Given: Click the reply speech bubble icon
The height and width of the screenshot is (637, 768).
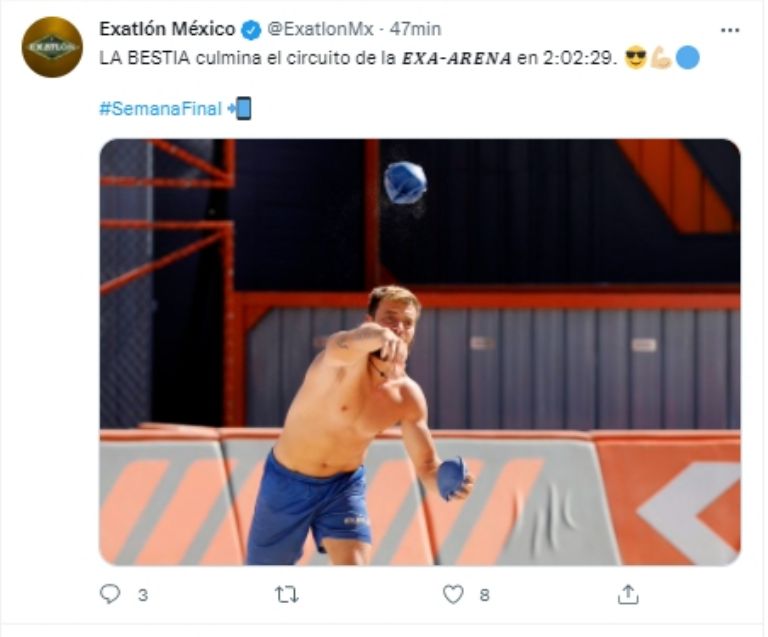Looking at the screenshot, I should pos(110,594).
